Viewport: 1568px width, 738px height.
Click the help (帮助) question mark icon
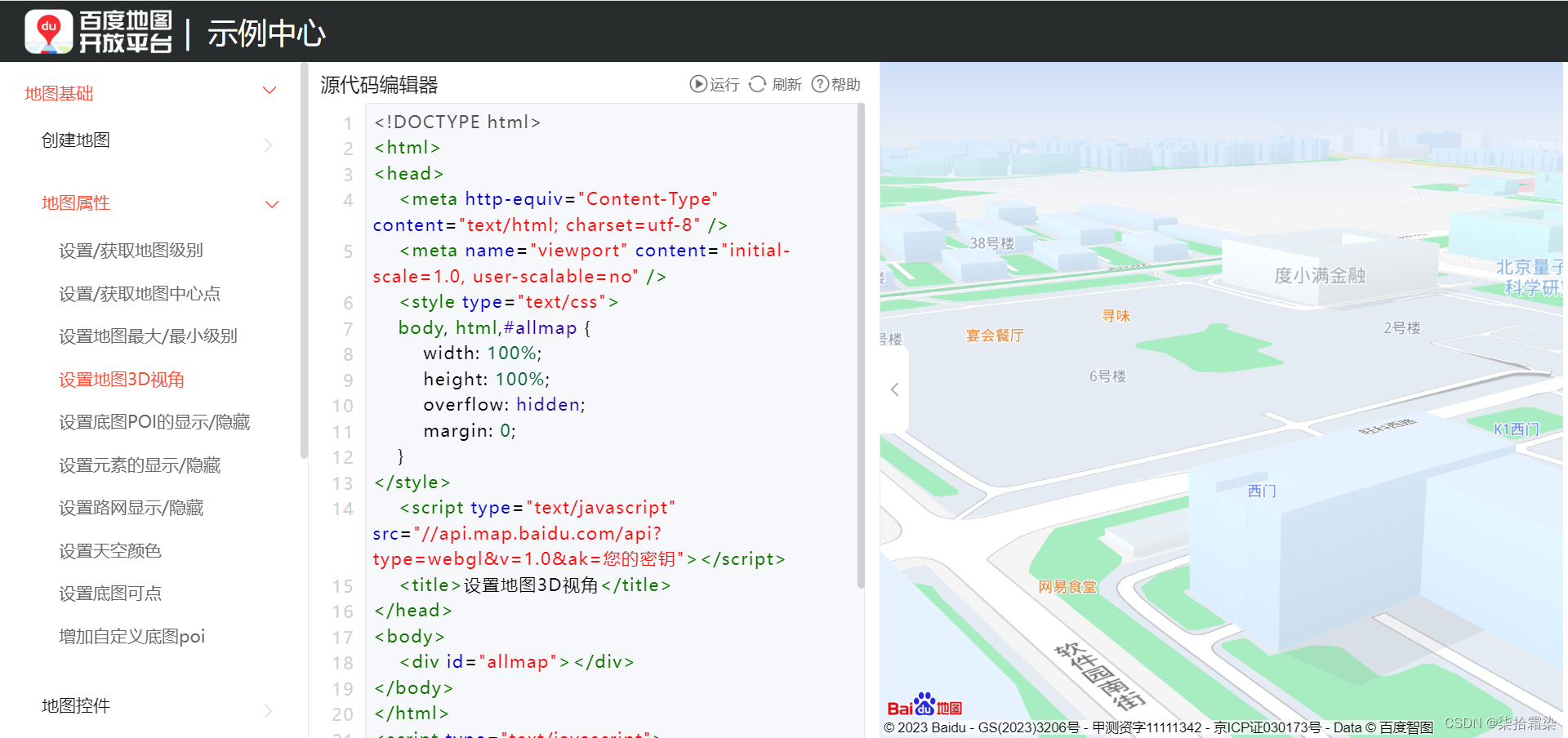pos(820,84)
